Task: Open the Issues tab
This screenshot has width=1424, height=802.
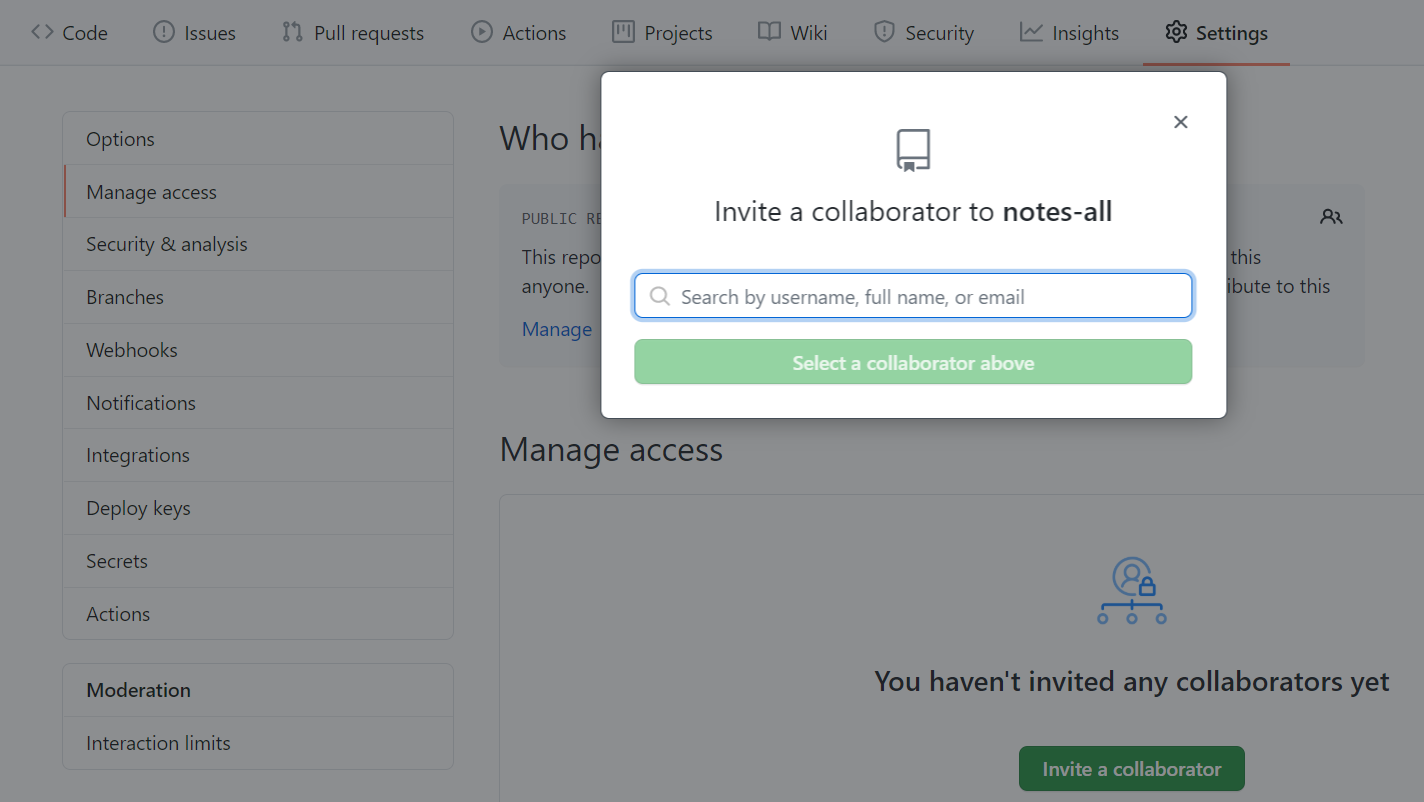Action: click(x=194, y=33)
